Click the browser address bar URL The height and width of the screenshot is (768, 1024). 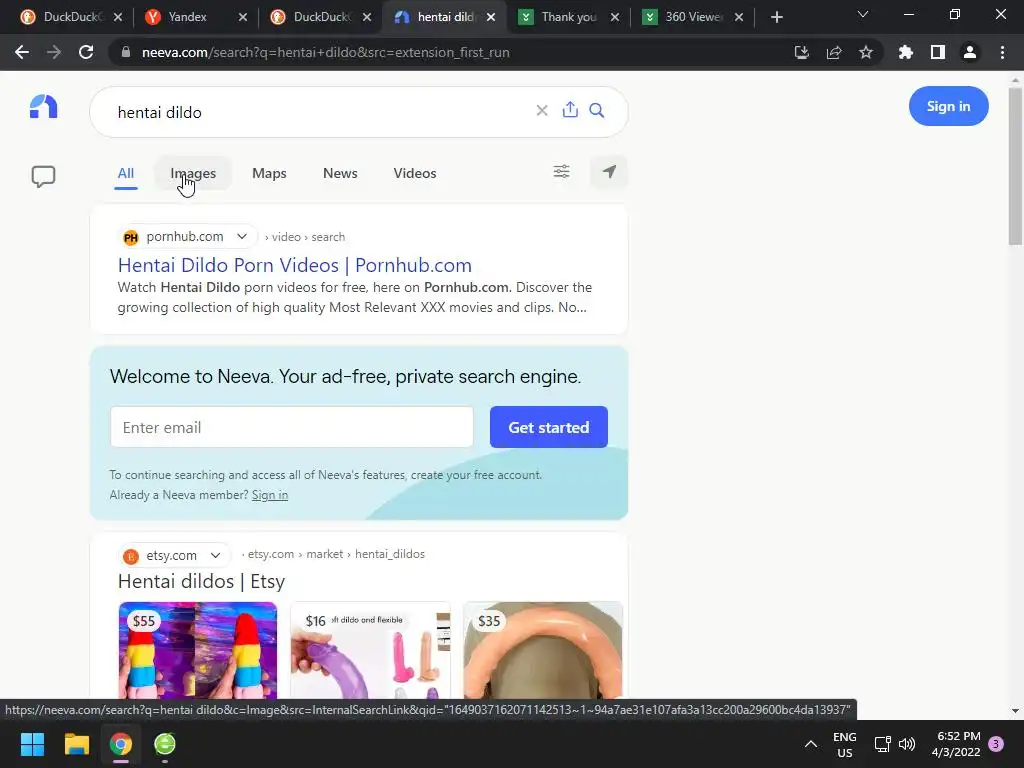coord(325,52)
